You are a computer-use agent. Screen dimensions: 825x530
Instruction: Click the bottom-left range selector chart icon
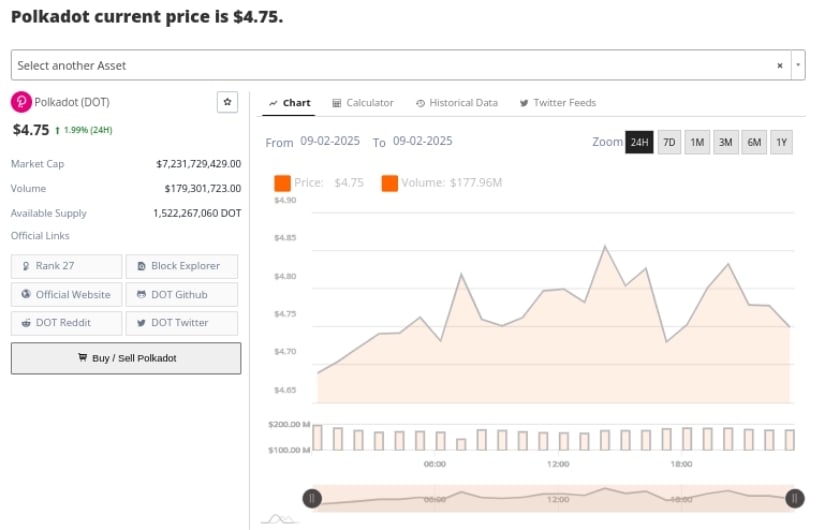pos(280,518)
